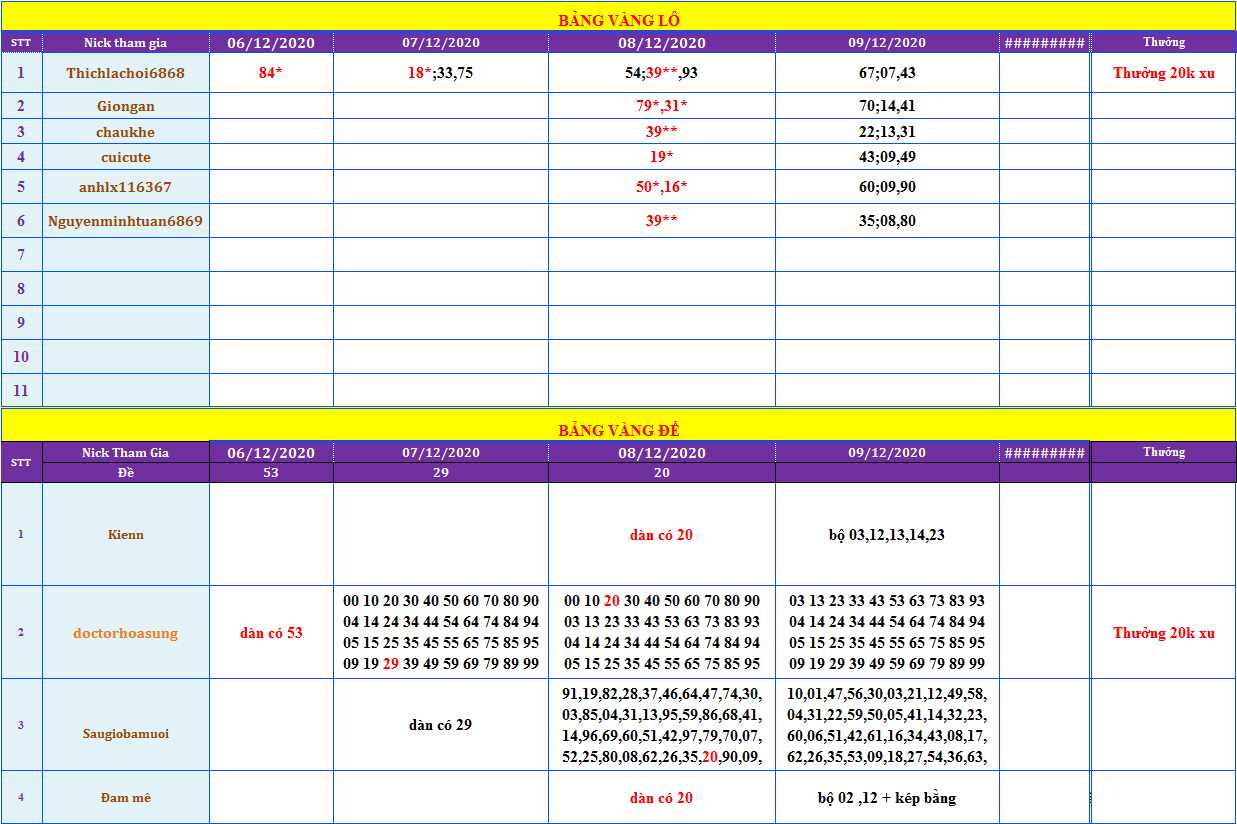Click "39**" in the chaukhe row
Viewport: 1237px width, 824px height.
coord(662,132)
